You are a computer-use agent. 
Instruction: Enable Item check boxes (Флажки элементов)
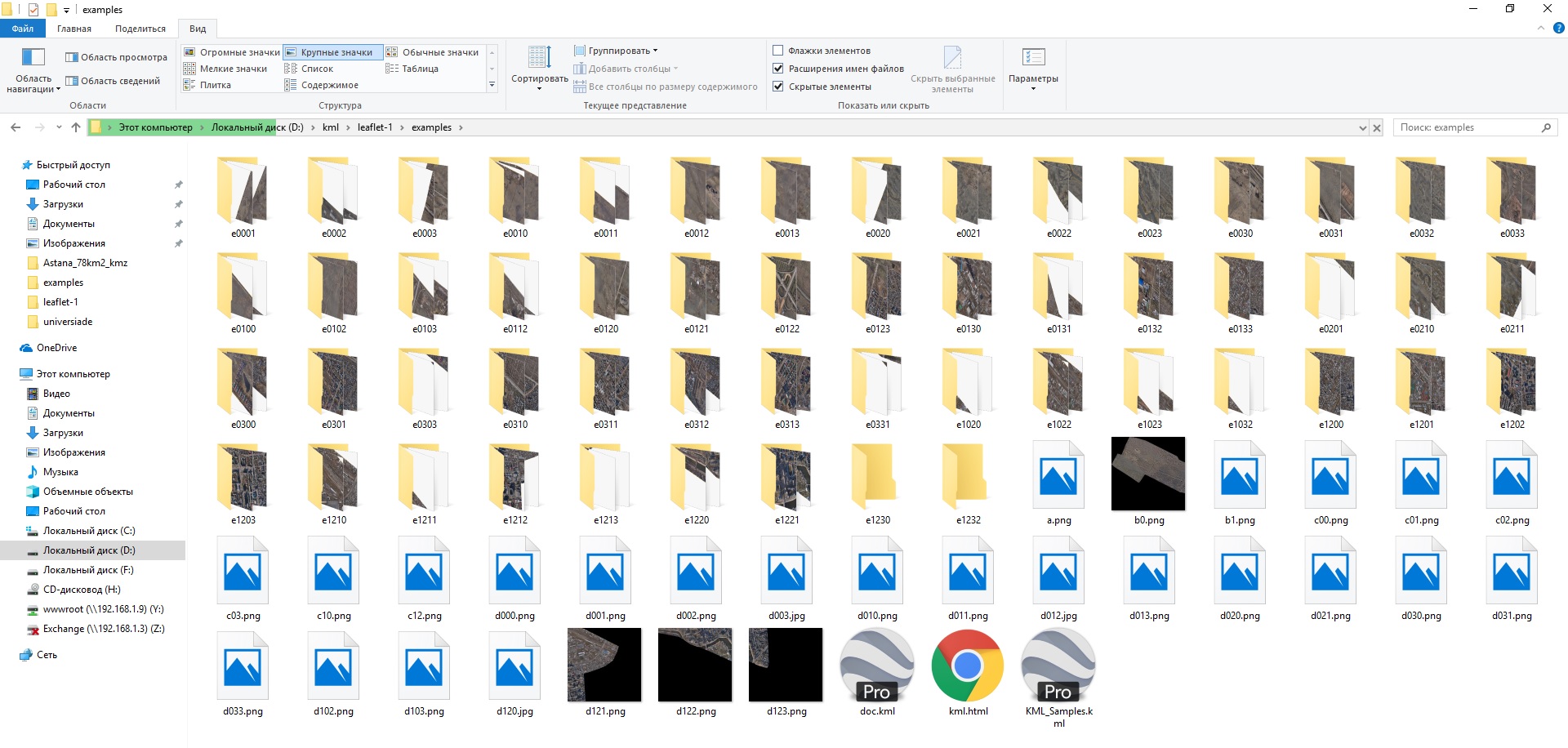[x=778, y=51]
